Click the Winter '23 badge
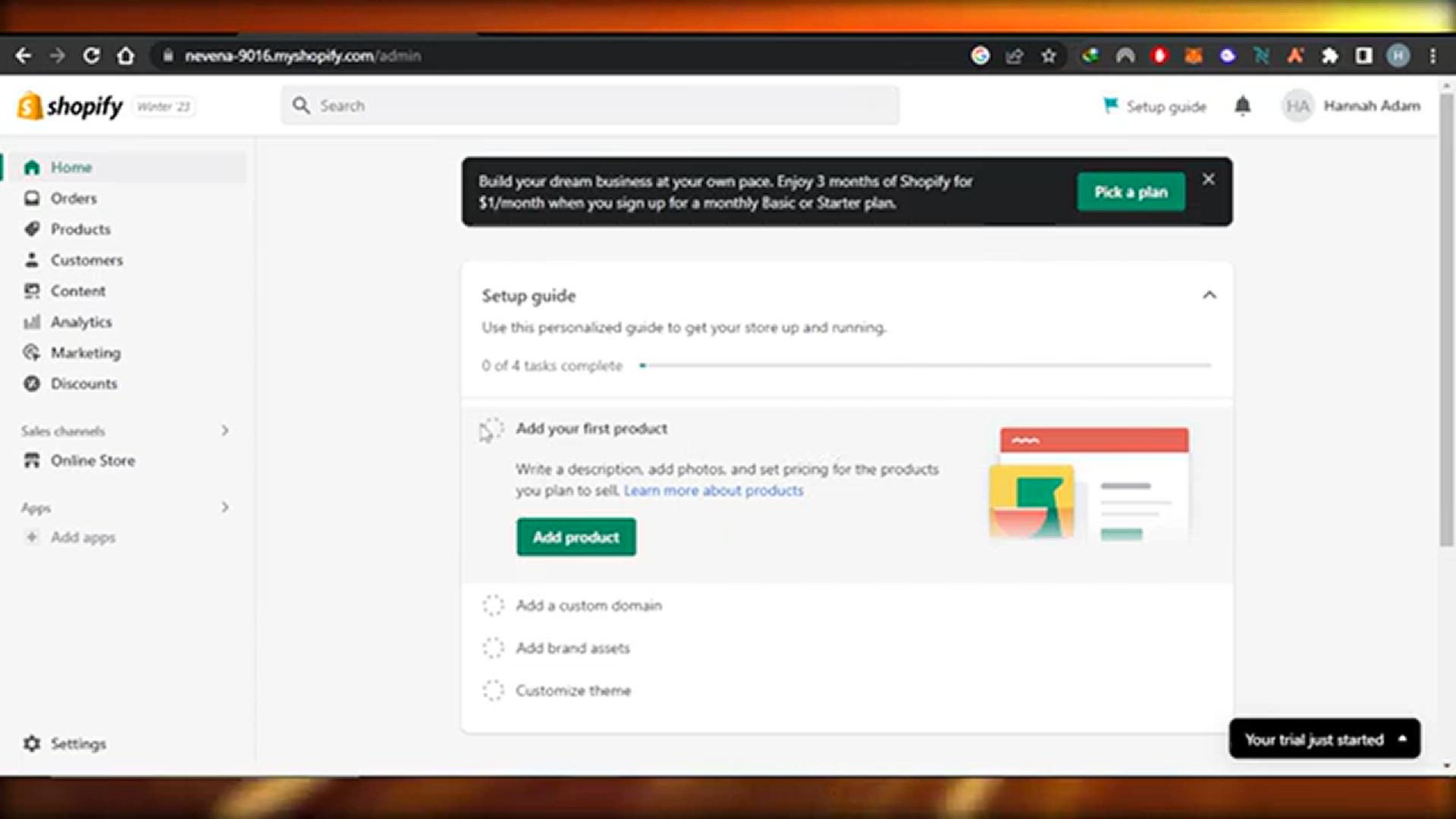 164,106
